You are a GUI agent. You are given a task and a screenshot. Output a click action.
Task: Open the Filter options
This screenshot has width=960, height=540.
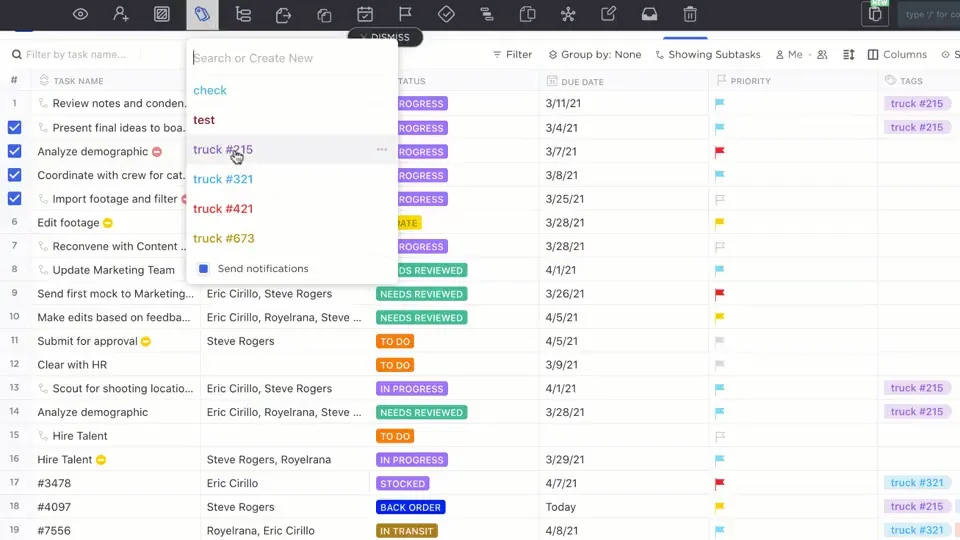tap(512, 54)
